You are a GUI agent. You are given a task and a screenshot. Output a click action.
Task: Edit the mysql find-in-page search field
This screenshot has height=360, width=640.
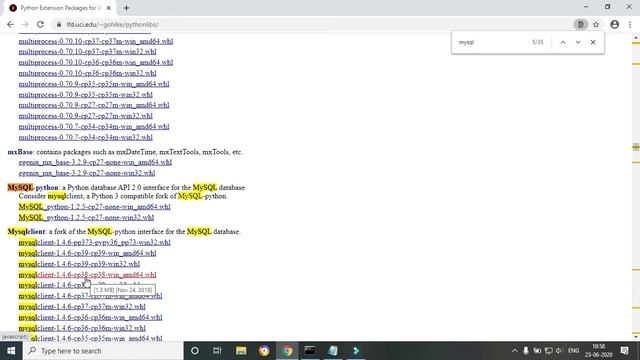point(492,42)
